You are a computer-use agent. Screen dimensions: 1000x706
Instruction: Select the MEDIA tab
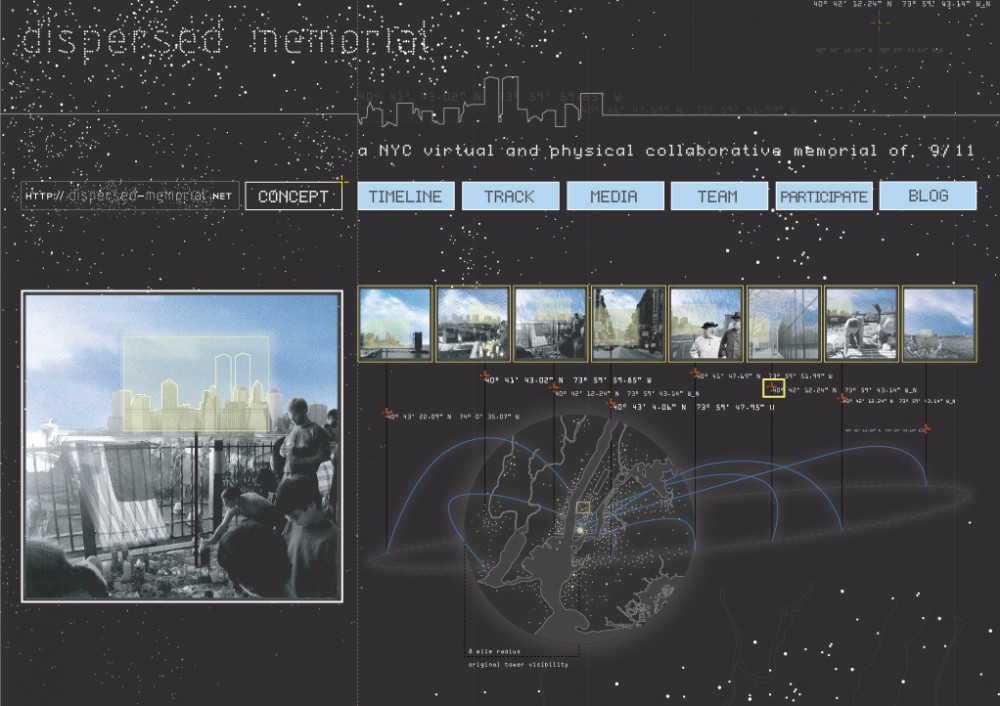coord(615,196)
